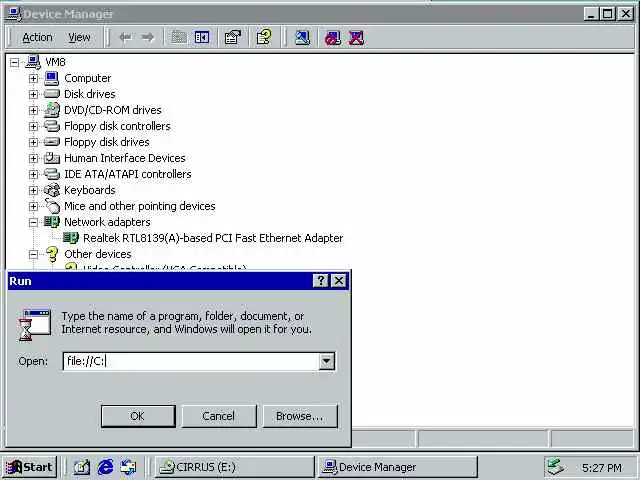Click into the Open text field
Screen dimensions: 640x480
[x=191, y=361]
